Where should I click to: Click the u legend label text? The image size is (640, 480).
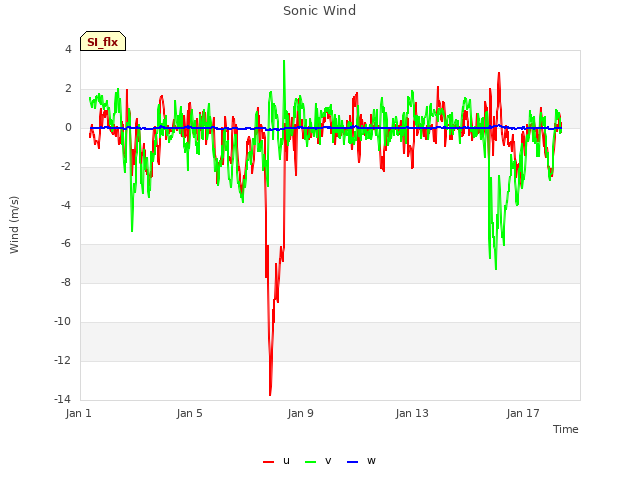[x=286, y=461]
